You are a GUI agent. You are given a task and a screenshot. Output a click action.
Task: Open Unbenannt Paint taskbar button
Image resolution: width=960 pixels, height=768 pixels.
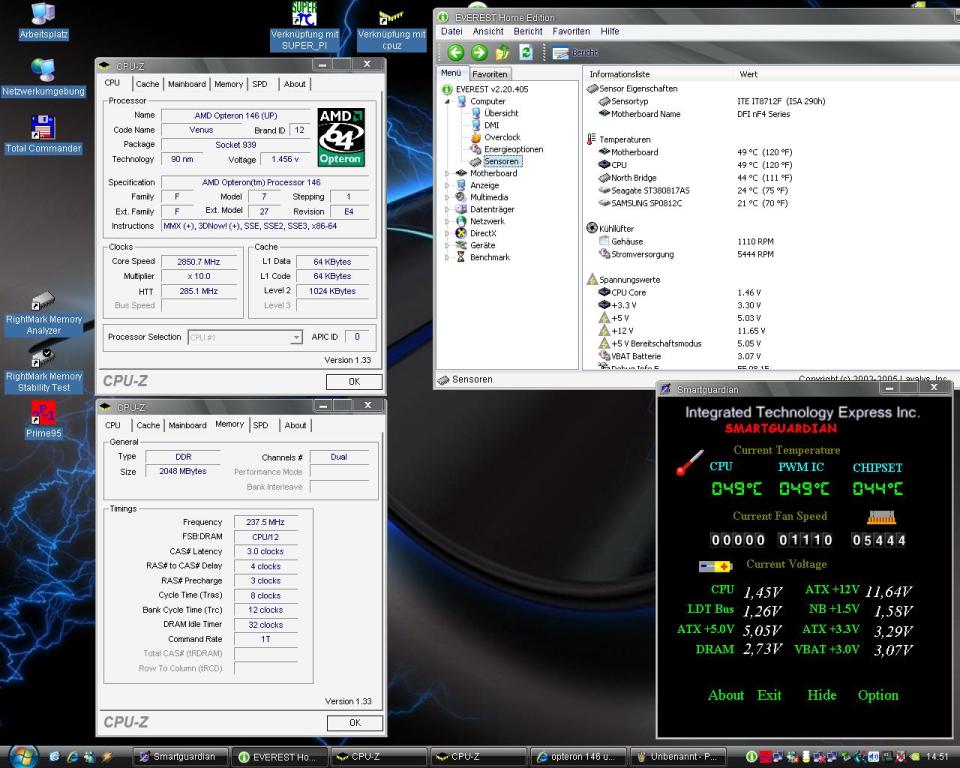[x=678, y=757]
